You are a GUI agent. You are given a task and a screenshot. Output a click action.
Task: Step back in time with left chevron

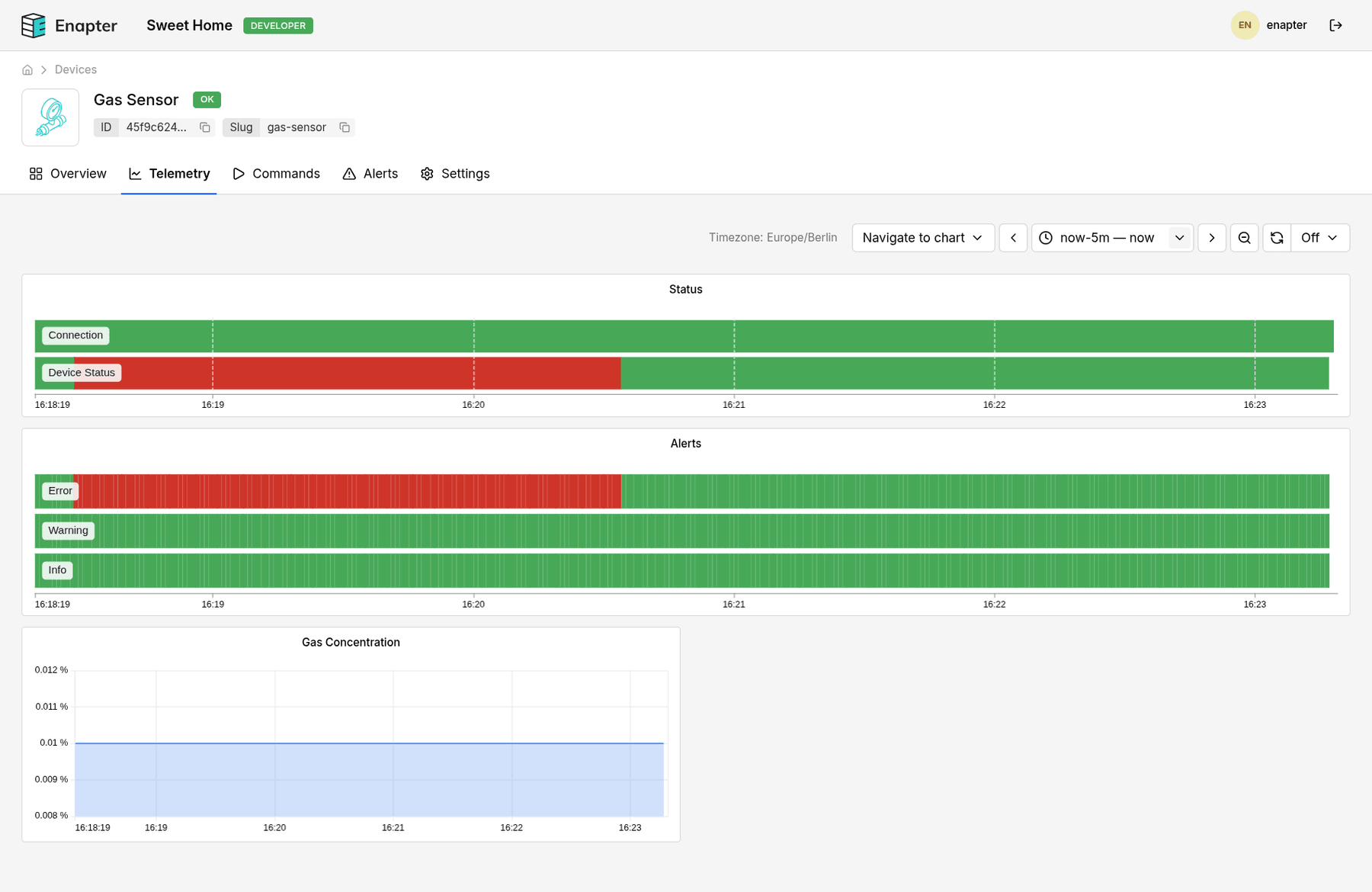coord(1013,237)
